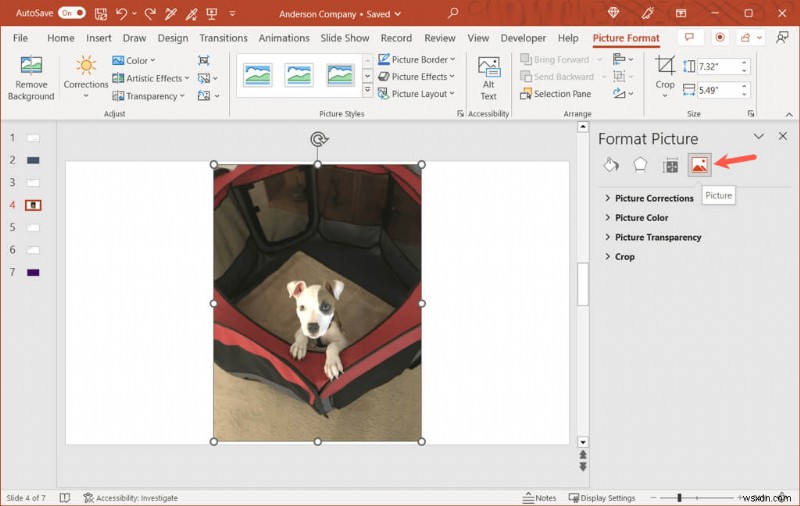Image resolution: width=800 pixels, height=506 pixels.
Task: Click the Search magnifier icon
Action: tap(453, 13)
